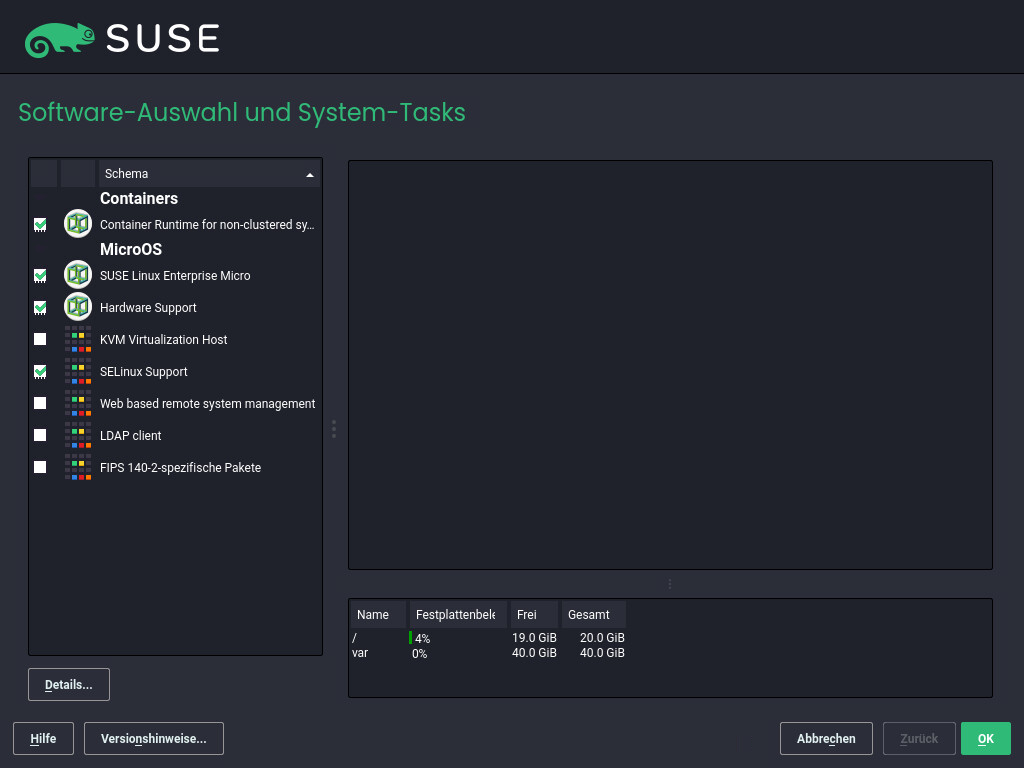Click the vertical splitter handle between panels

click(x=334, y=428)
